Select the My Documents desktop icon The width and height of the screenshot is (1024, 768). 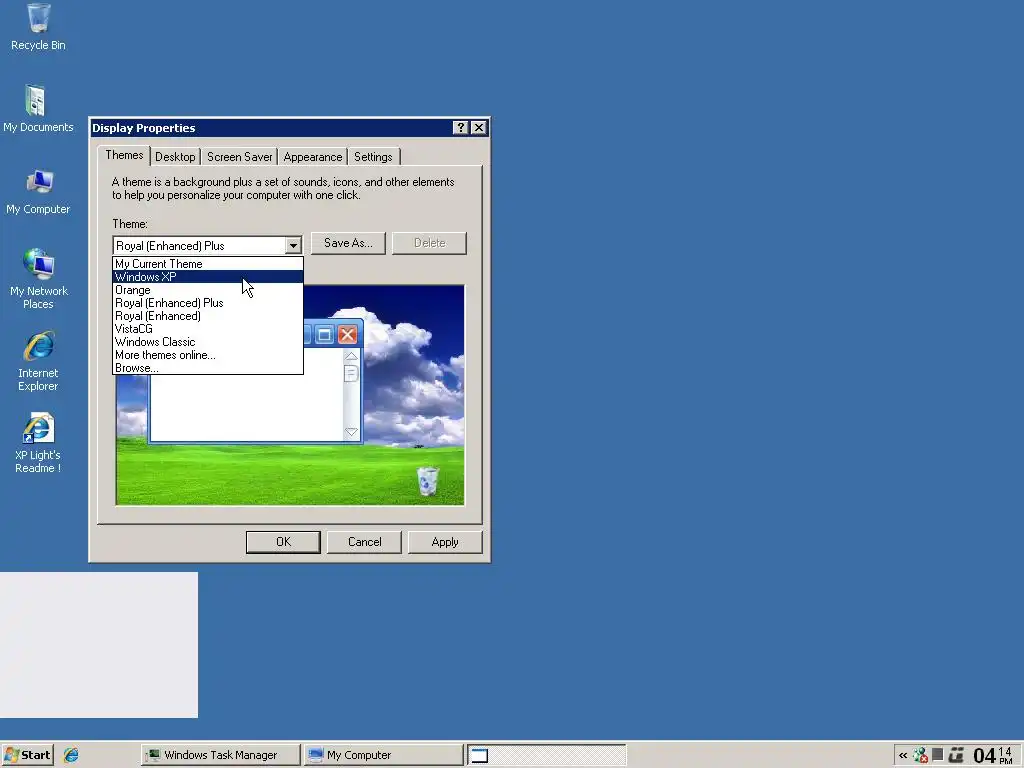(x=38, y=108)
